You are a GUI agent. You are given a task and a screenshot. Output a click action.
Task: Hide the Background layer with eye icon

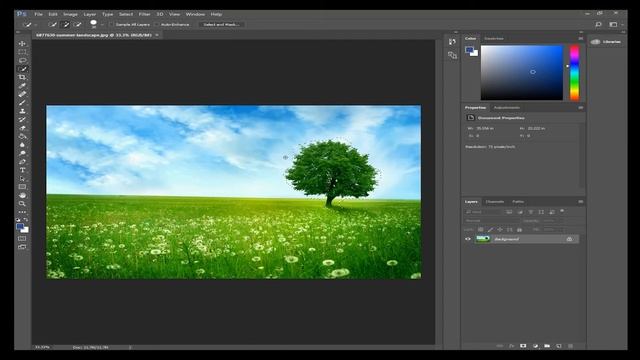(x=468, y=239)
